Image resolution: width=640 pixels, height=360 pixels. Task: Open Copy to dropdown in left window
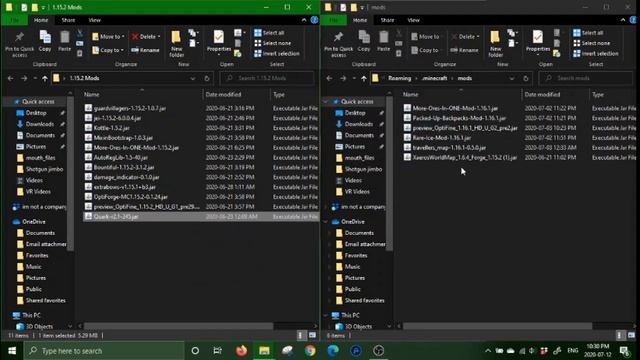(108, 50)
